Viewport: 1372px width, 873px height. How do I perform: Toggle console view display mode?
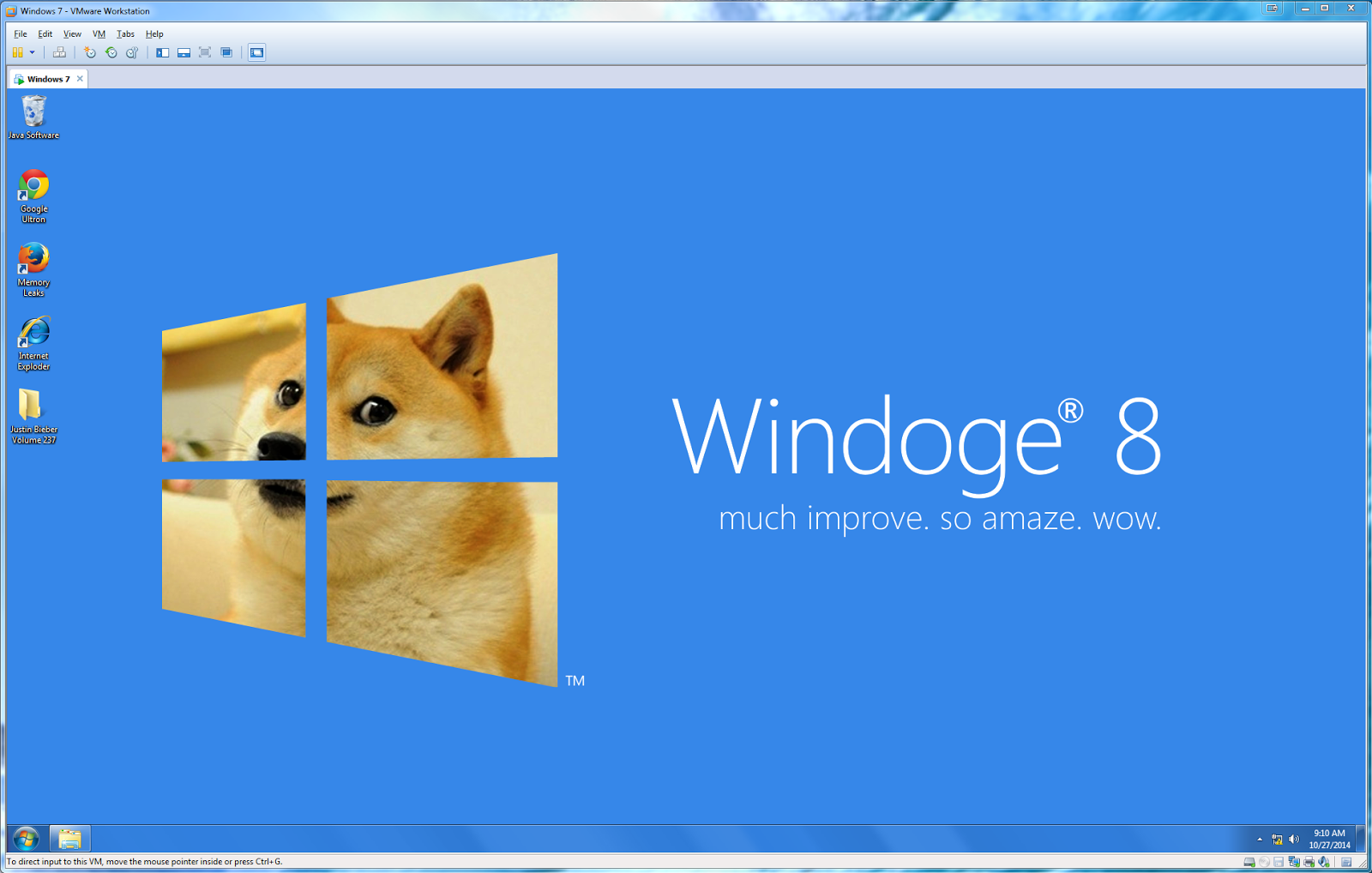pyautogui.click(x=256, y=52)
